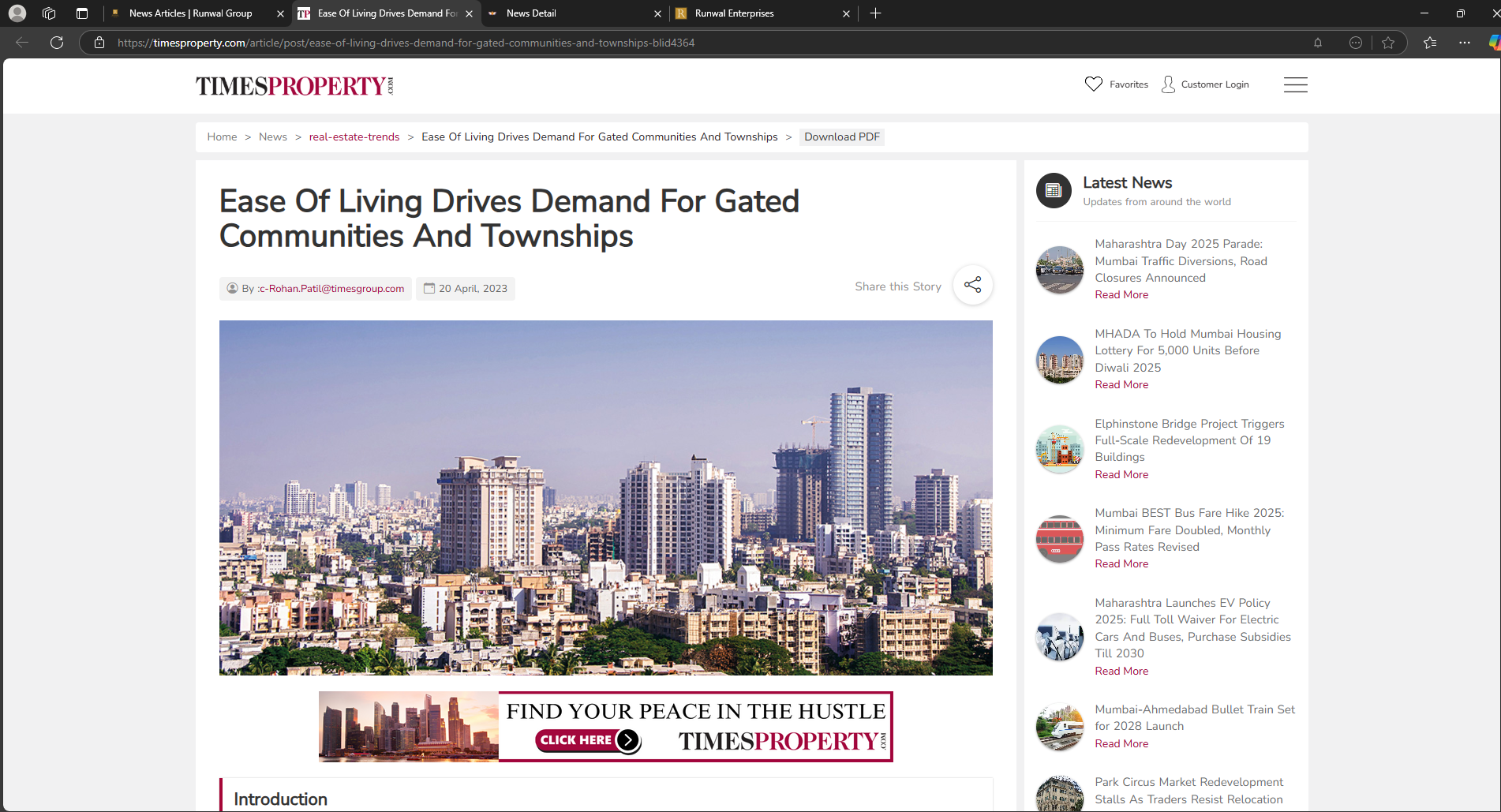Click the Customer Login user icon
Image resolution: width=1501 pixels, height=812 pixels.
[1168, 84]
